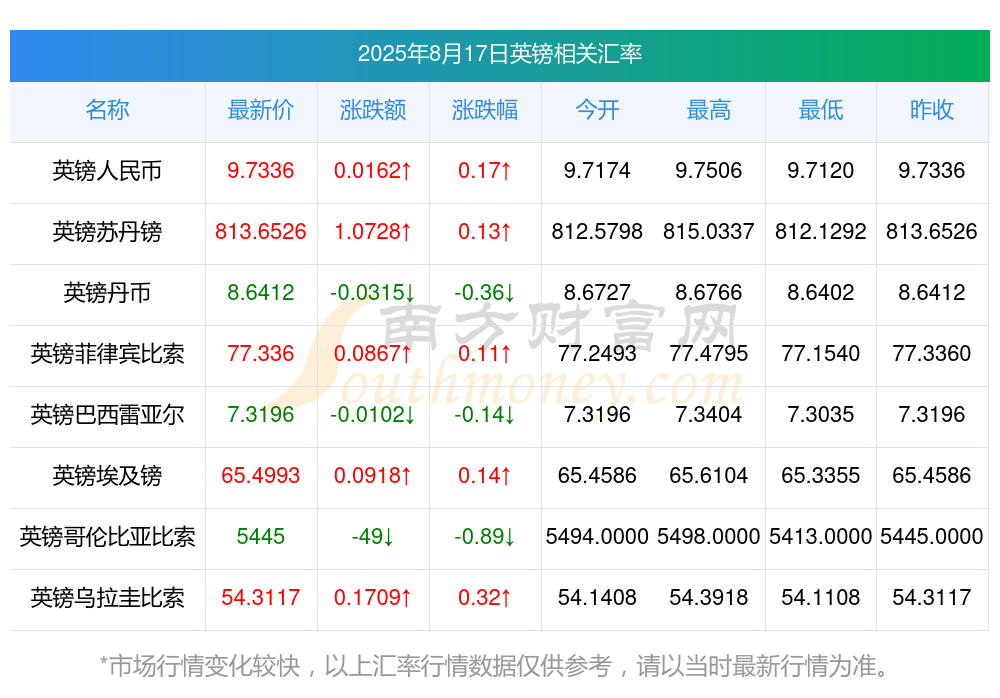Click the 昨收 column header
1000x698 pixels.
[x=932, y=110]
